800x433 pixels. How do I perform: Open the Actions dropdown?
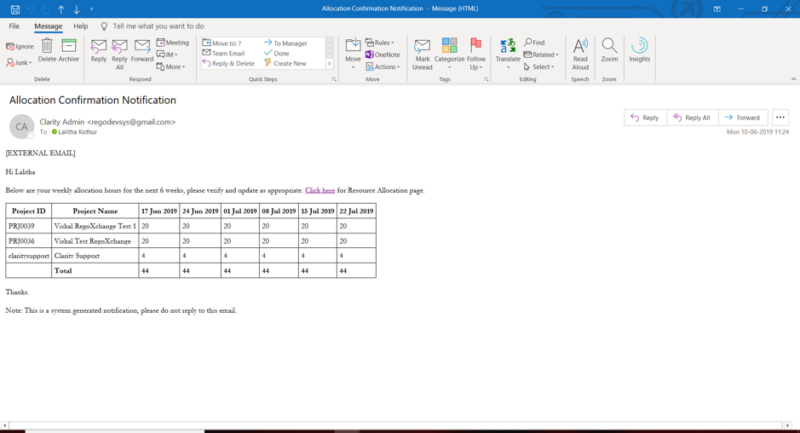(x=383, y=67)
